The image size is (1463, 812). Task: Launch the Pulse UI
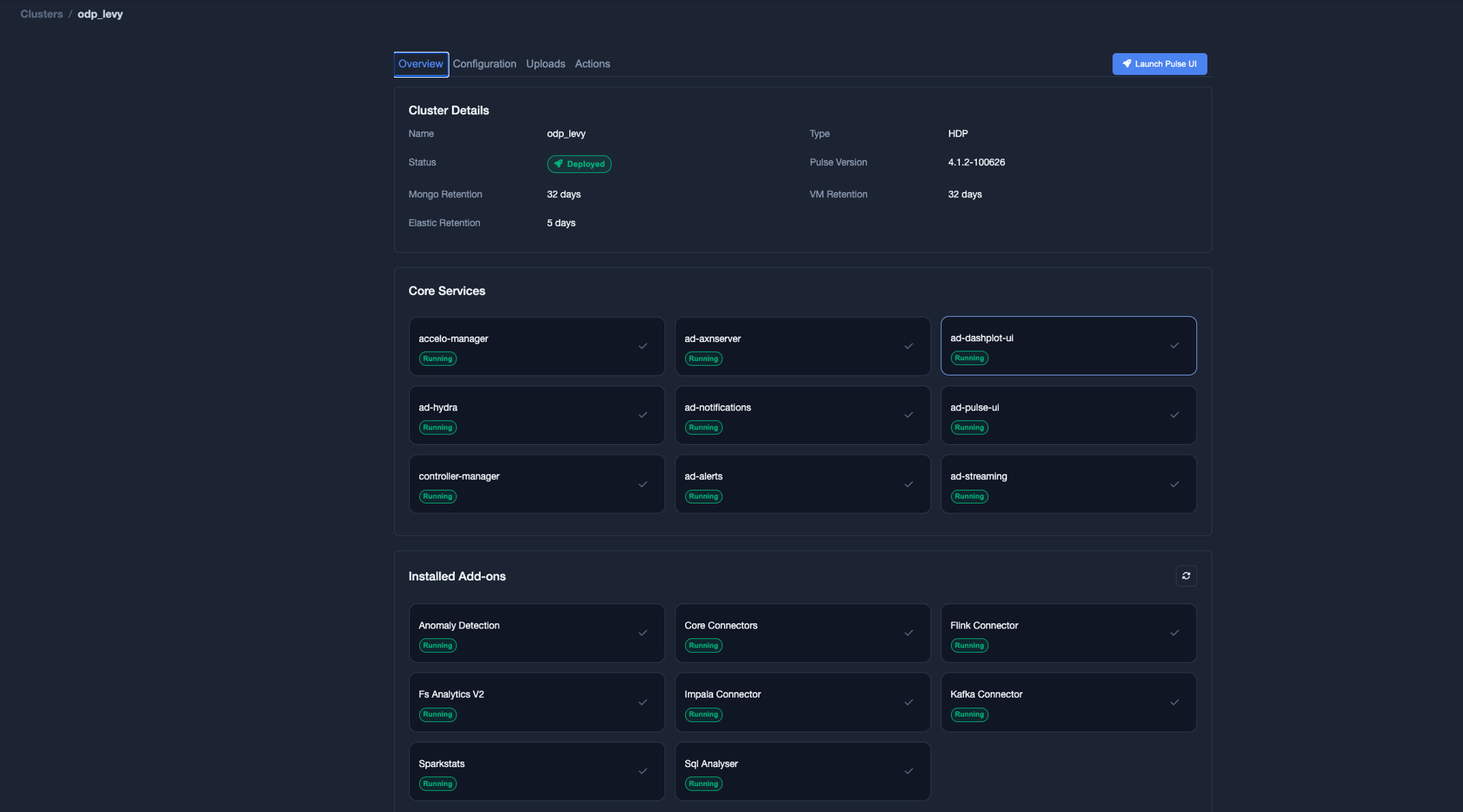[x=1159, y=64]
